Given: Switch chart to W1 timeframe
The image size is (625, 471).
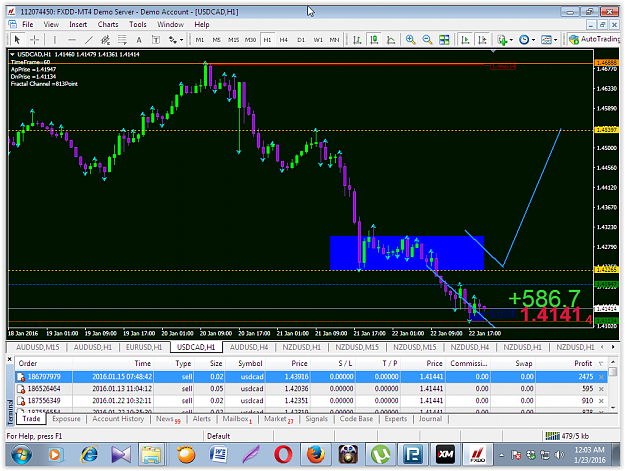Looking at the screenshot, I should click(x=318, y=40).
